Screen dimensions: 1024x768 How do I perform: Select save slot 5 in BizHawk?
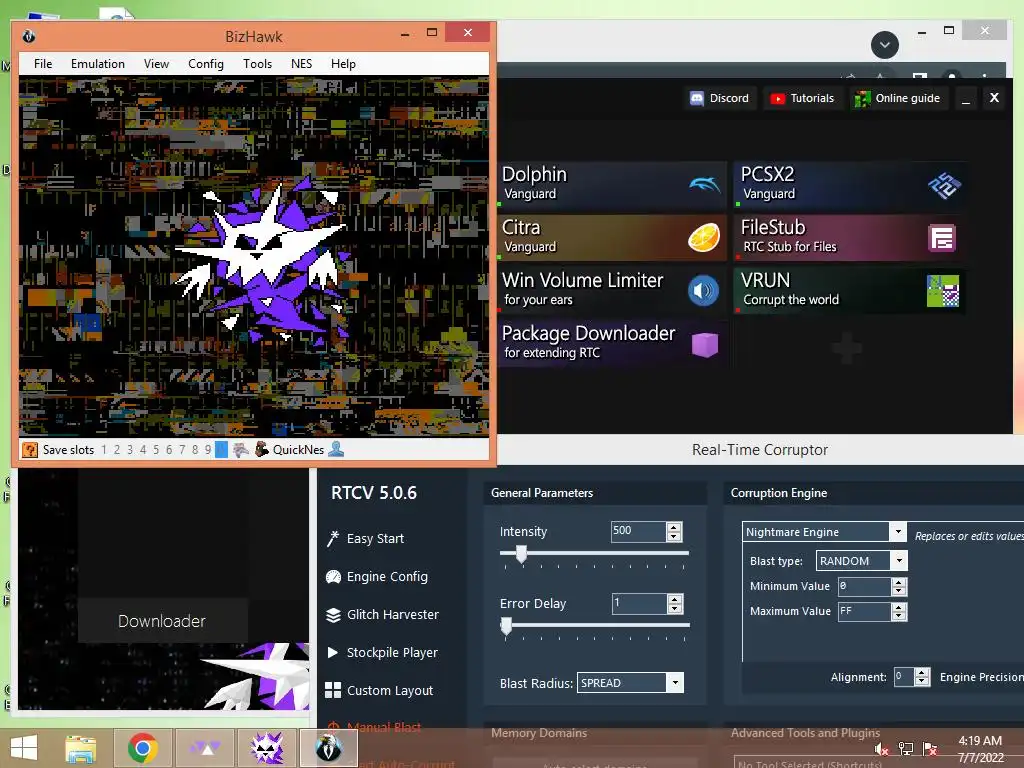tap(156, 449)
